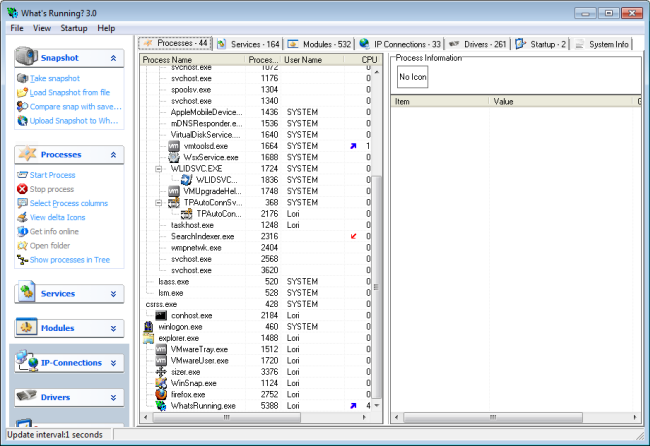
Task: Click the Drivers panel icon in sidebar
Action: click(27, 395)
